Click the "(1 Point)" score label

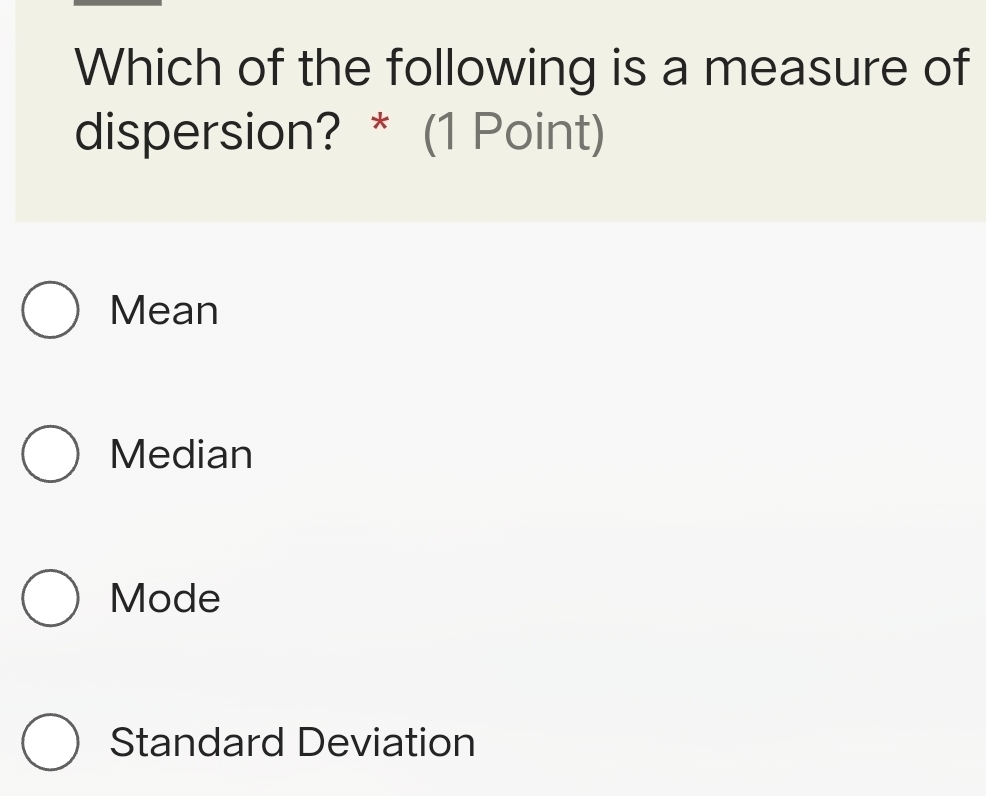pyautogui.click(x=514, y=133)
